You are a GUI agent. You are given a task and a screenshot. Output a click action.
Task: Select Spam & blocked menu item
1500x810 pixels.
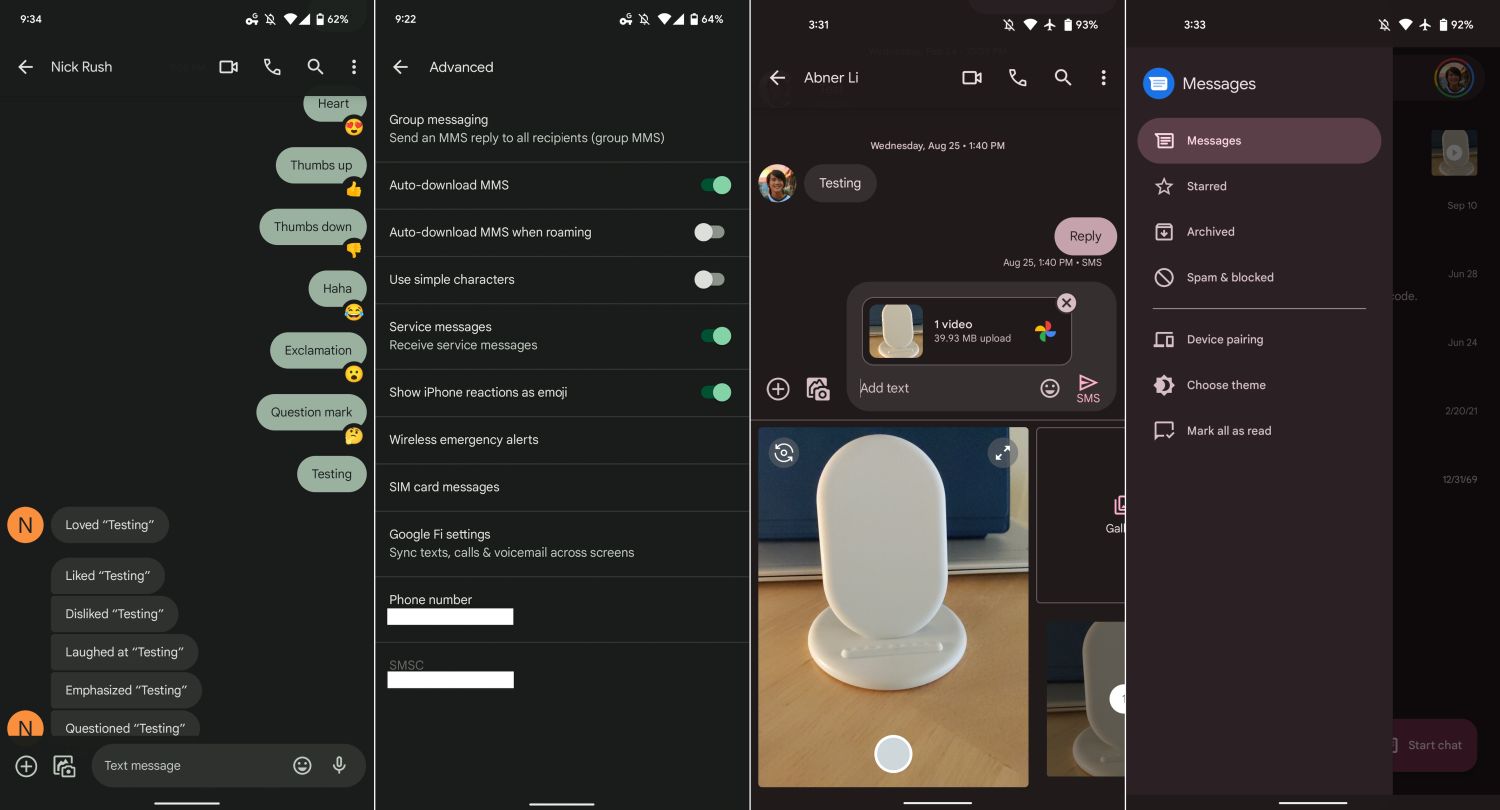[1229, 277]
